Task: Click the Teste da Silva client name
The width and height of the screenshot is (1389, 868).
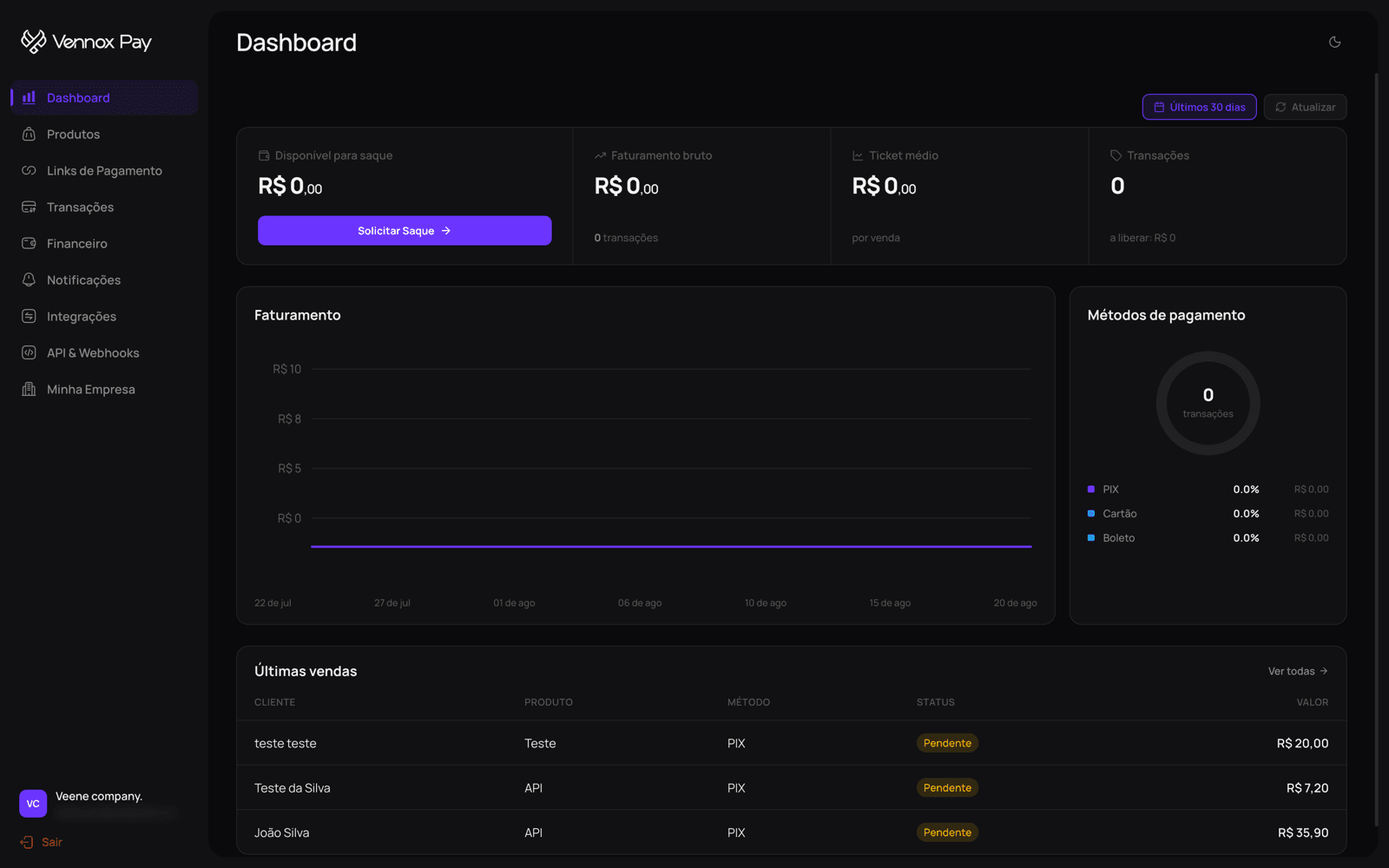Action: [292, 788]
